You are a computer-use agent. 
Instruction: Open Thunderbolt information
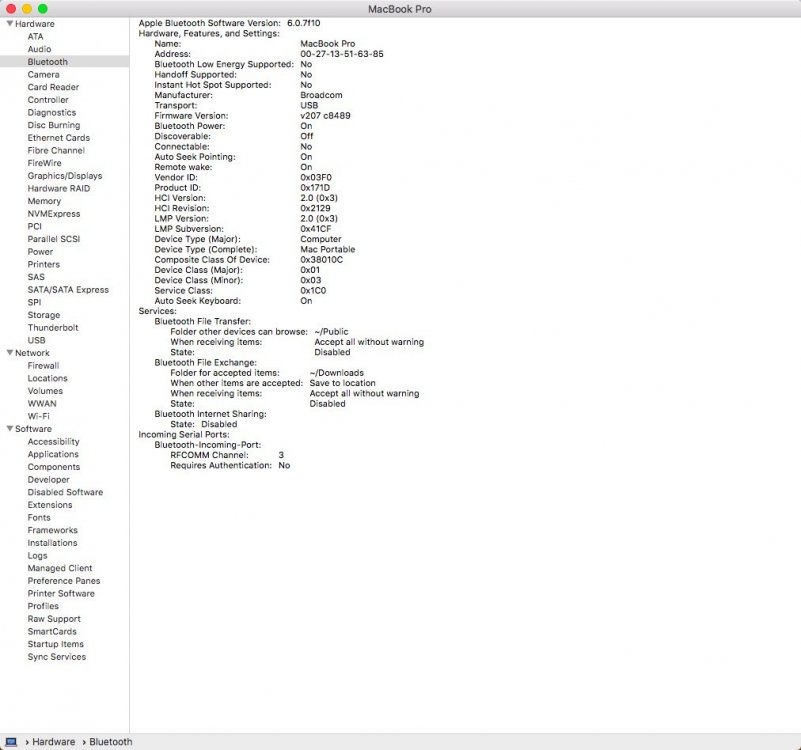pyautogui.click(x=53, y=327)
